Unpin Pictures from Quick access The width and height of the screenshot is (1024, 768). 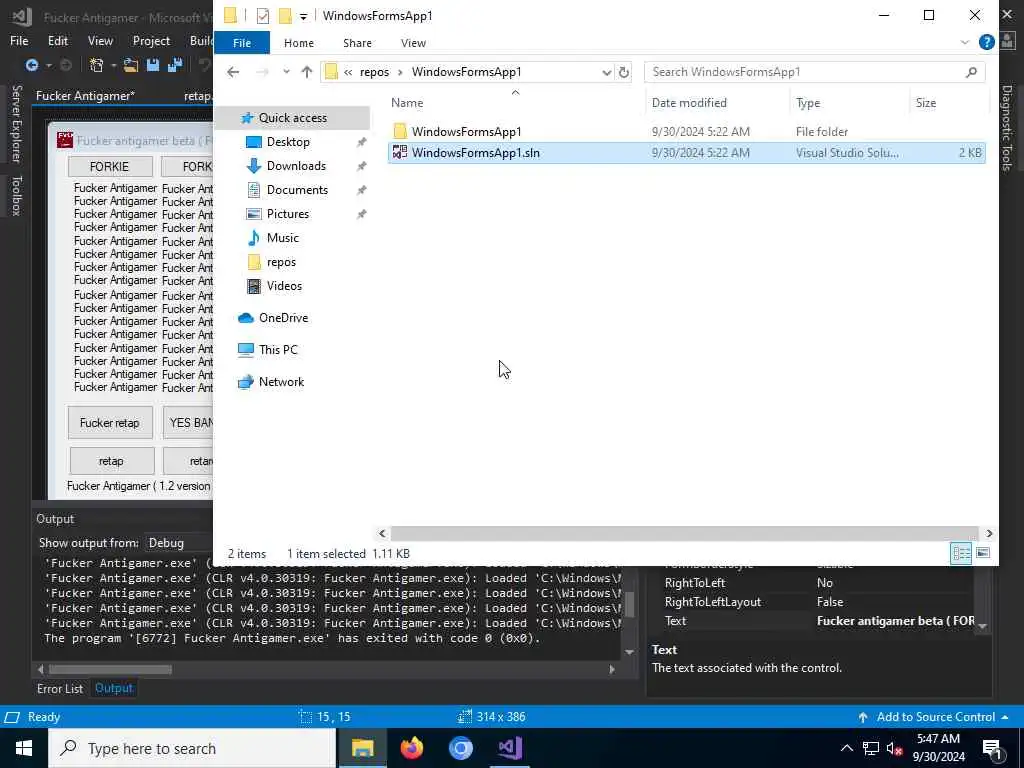coord(361,214)
